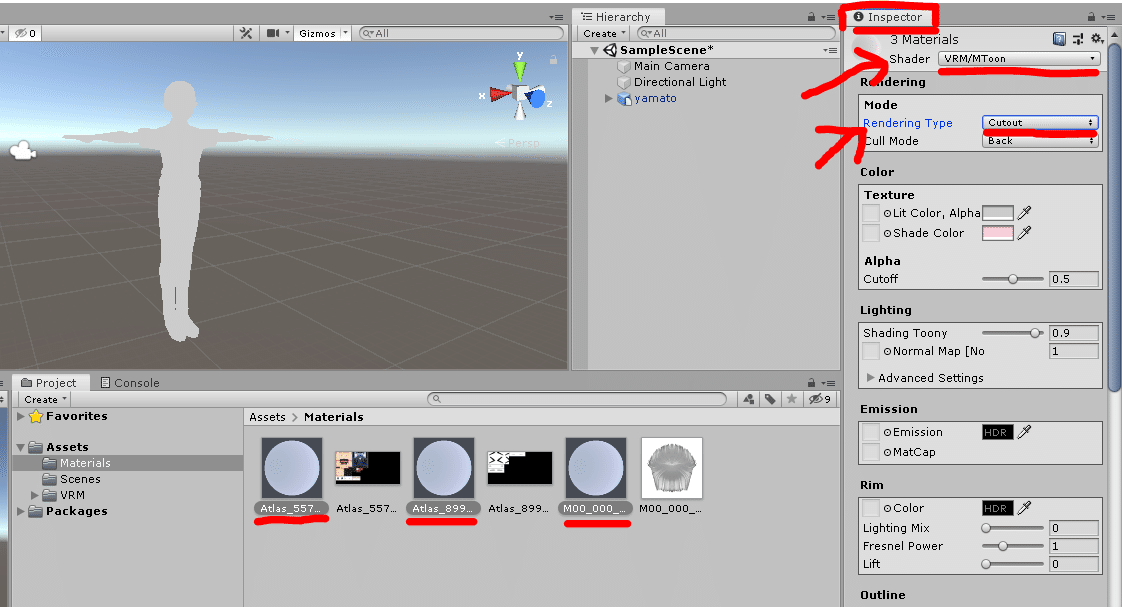Click the Fresnel Power slider
The height and width of the screenshot is (607, 1122).
tap(1013, 546)
